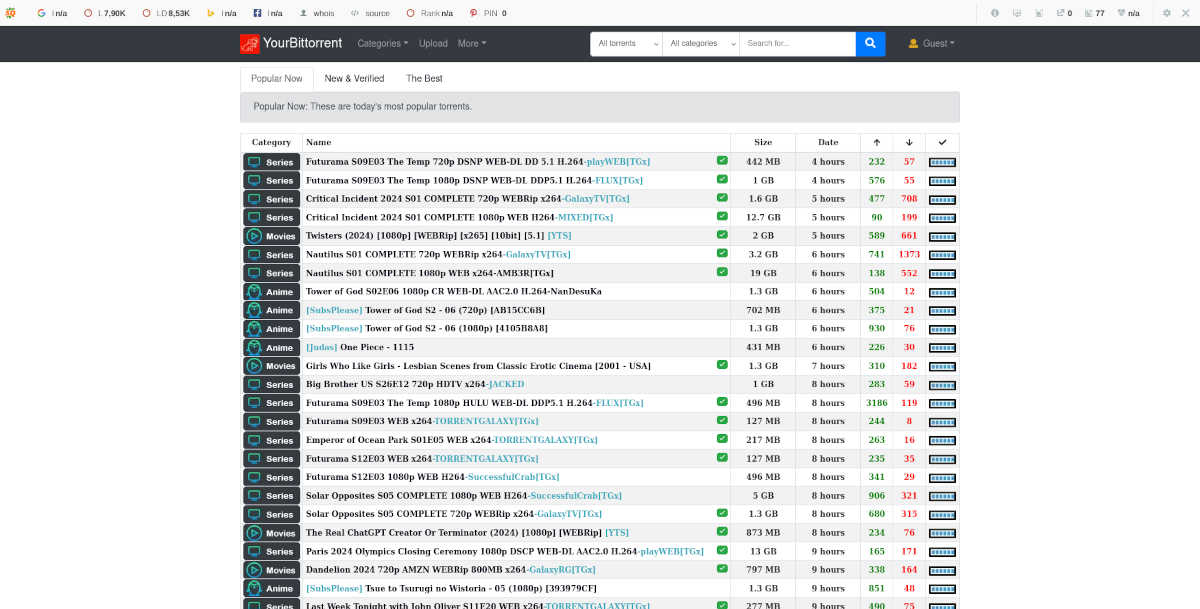Sort by leechers down-arrow column header
This screenshot has width=1200, height=609.
point(909,142)
